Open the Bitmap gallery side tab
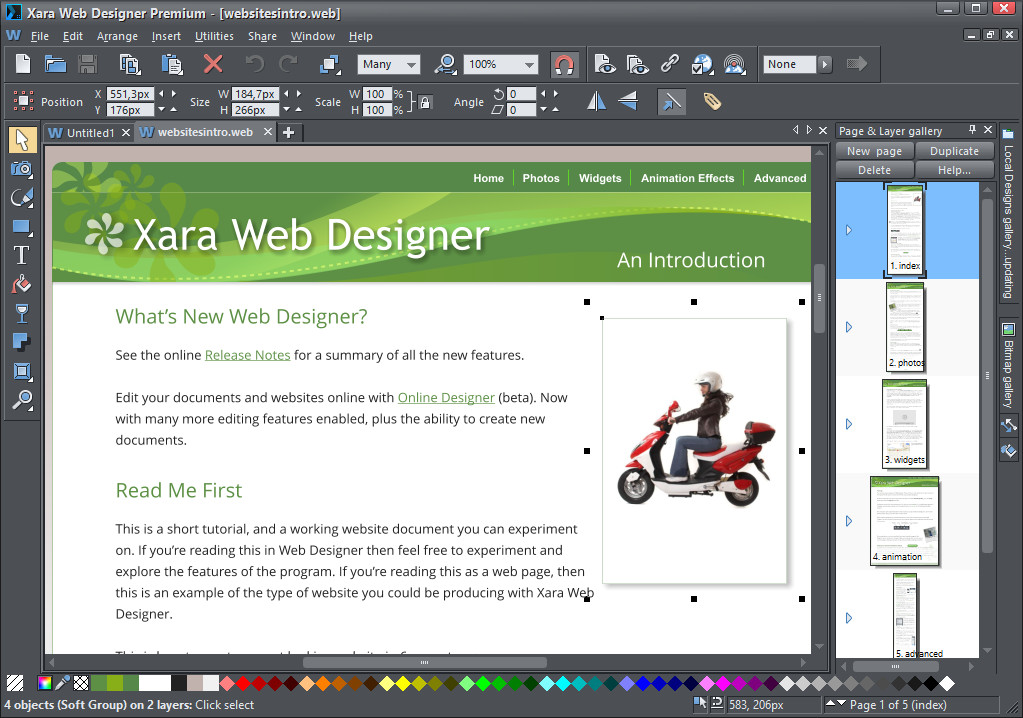The image size is (1023, 718). 1009,365
